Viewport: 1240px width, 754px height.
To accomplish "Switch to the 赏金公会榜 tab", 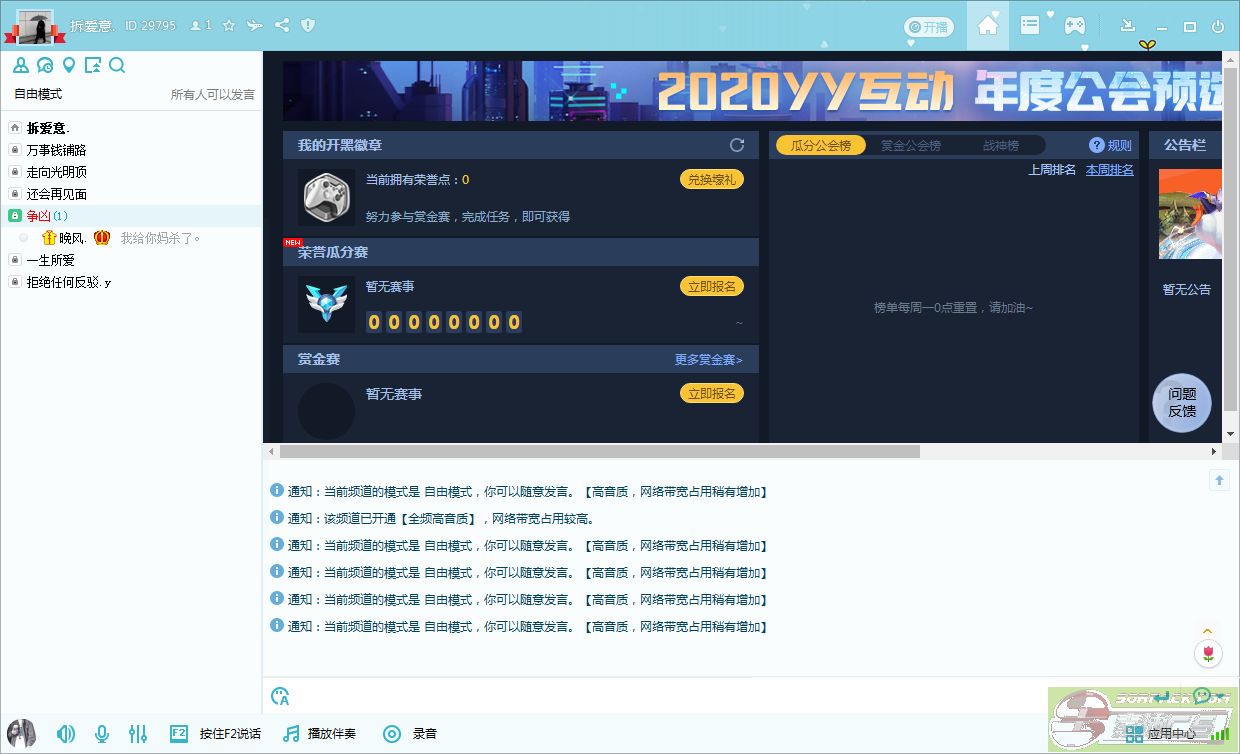I will click(x=910, y=145).
